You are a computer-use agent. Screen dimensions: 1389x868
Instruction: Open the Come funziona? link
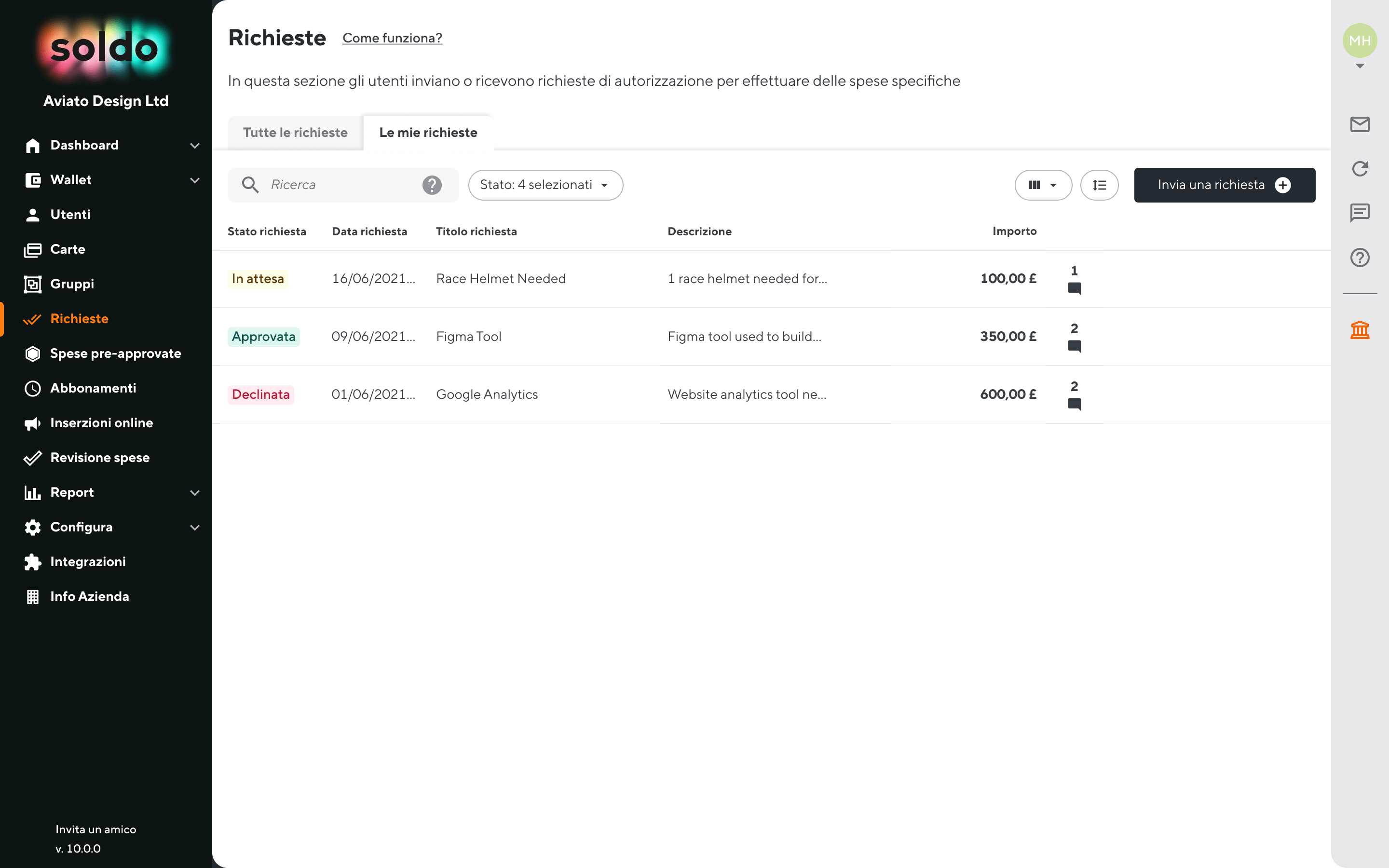pos(392,38)
